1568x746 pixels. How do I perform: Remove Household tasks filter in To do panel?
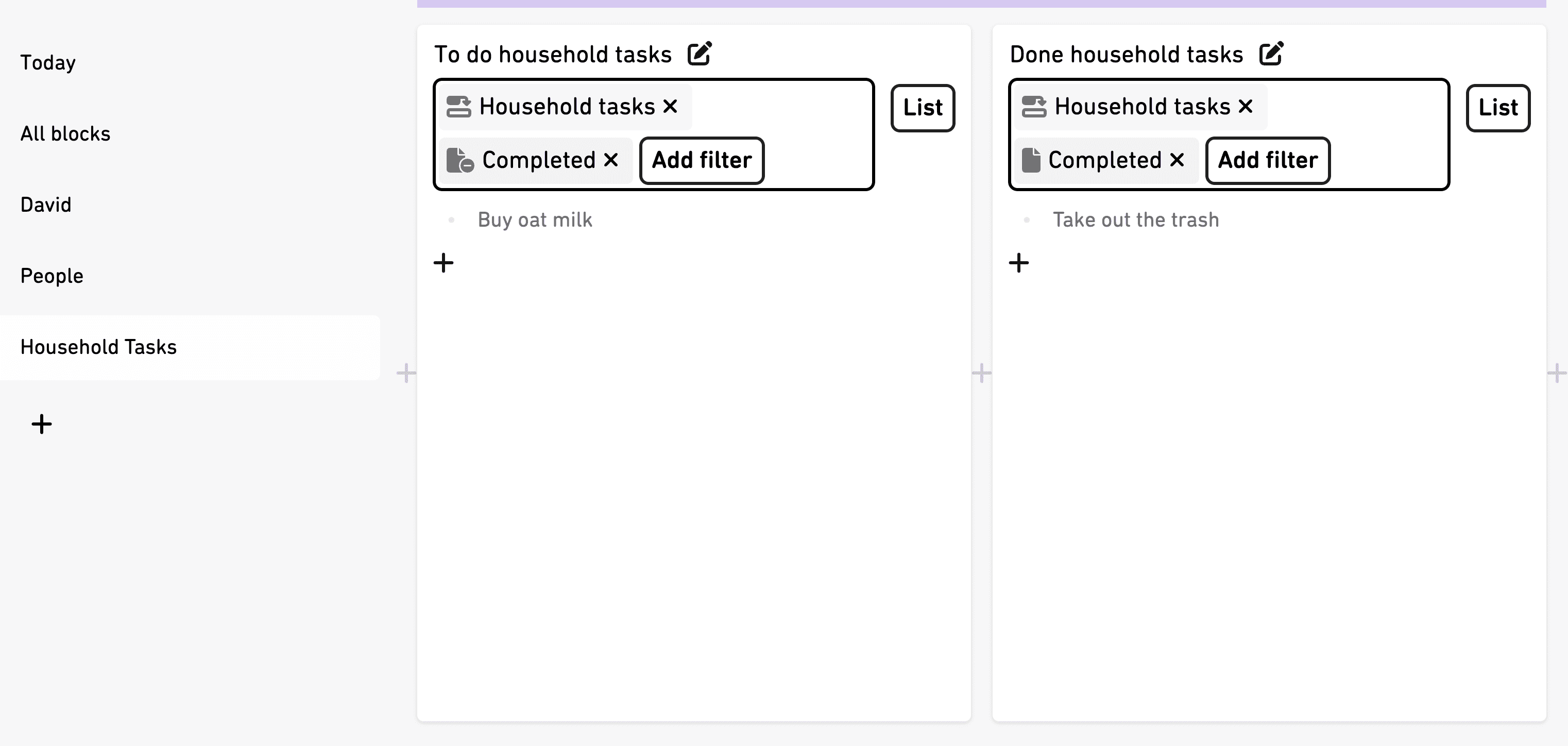pos(670,107)
